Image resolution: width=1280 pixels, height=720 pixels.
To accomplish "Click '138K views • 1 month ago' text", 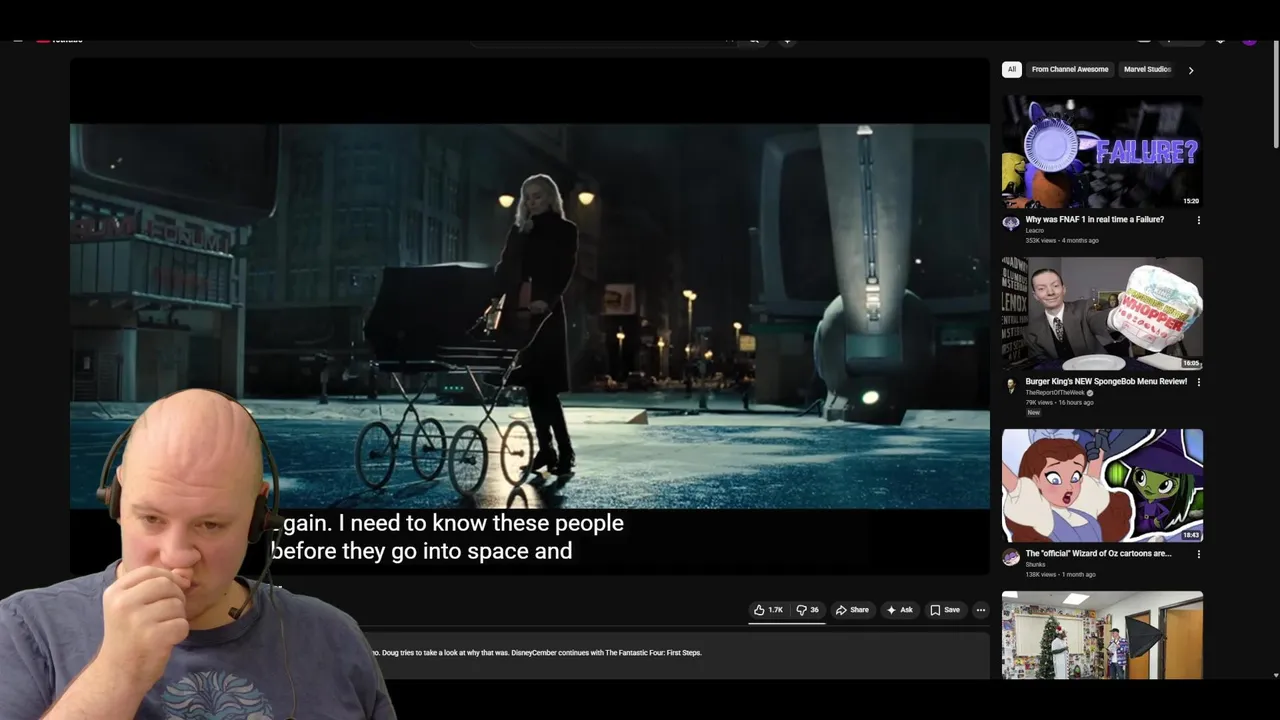I will pos(1060,575).
